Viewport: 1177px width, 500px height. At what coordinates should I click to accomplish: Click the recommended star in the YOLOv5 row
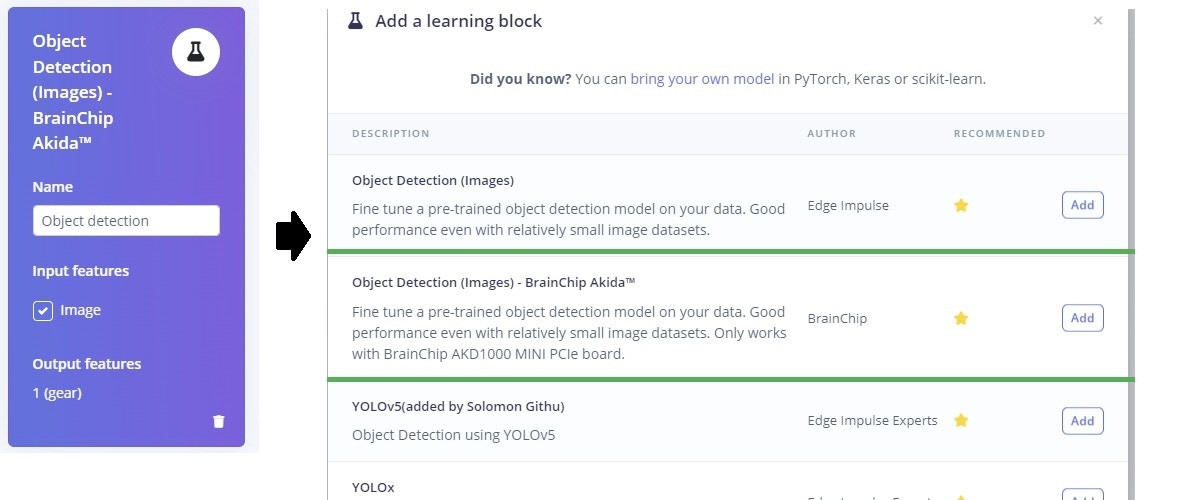(961, 420)
